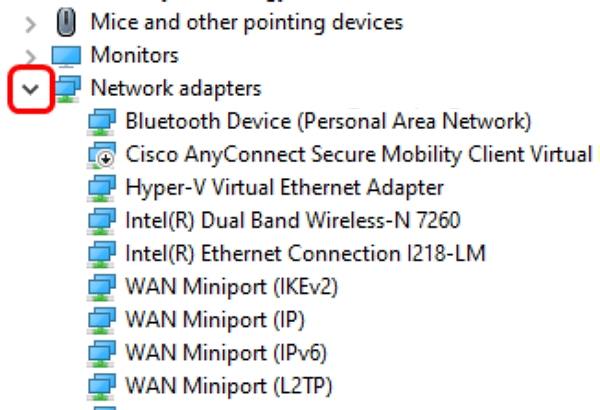This screenshot has width=600, height=410.
Task: Collapse the Network adapters category
Action: pyautogui.click(x=31, y=89)
